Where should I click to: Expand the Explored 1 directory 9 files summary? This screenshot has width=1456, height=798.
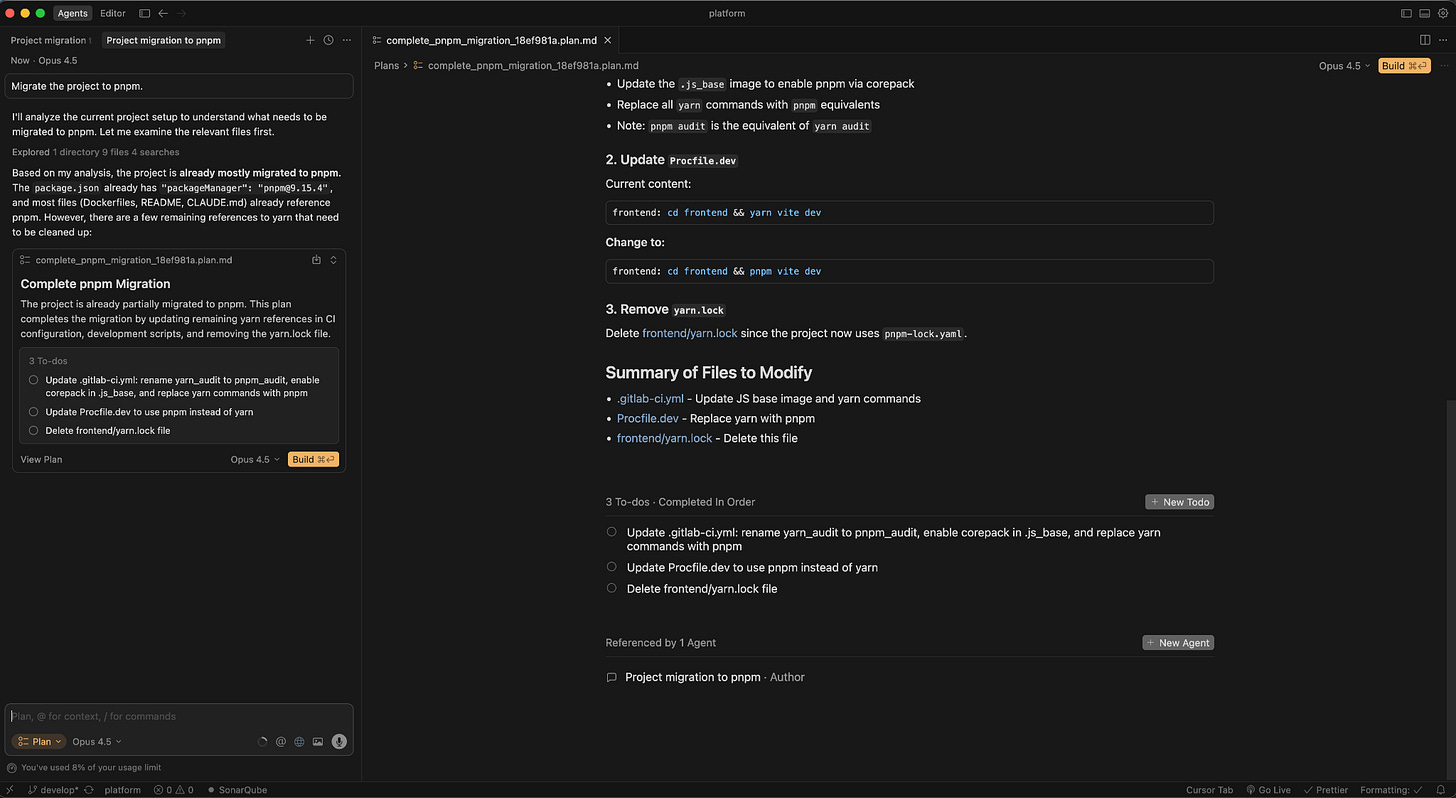[96, 152]
